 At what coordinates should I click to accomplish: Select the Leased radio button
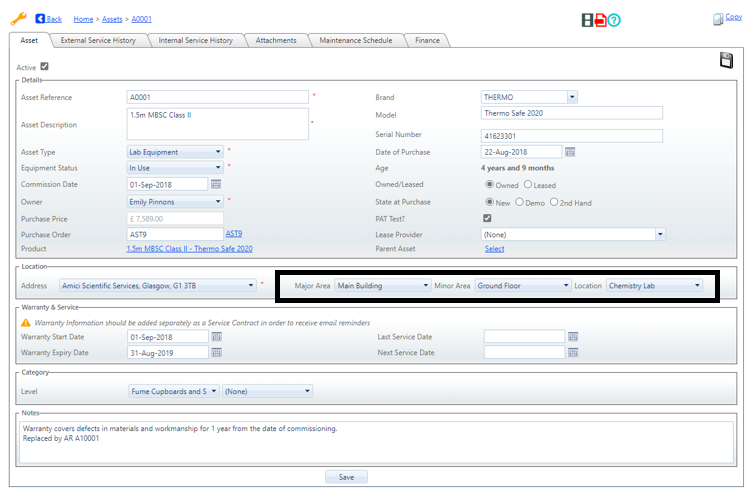[x=528, y=184]
